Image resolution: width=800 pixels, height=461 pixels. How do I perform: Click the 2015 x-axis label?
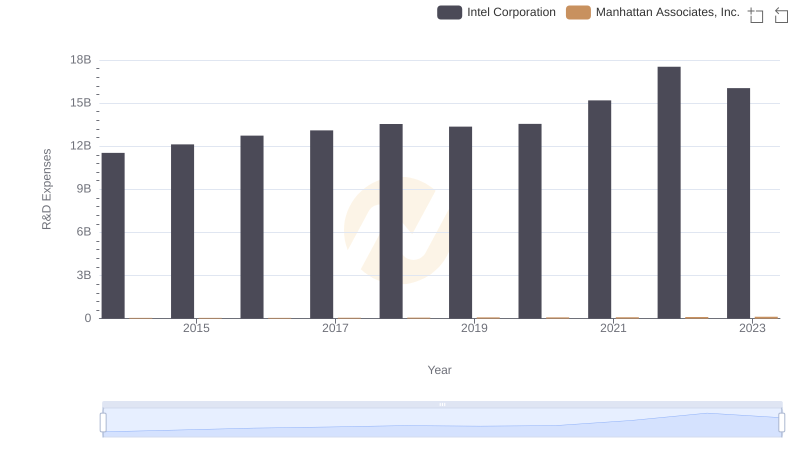pyautogui.click(x=196, y=328)
